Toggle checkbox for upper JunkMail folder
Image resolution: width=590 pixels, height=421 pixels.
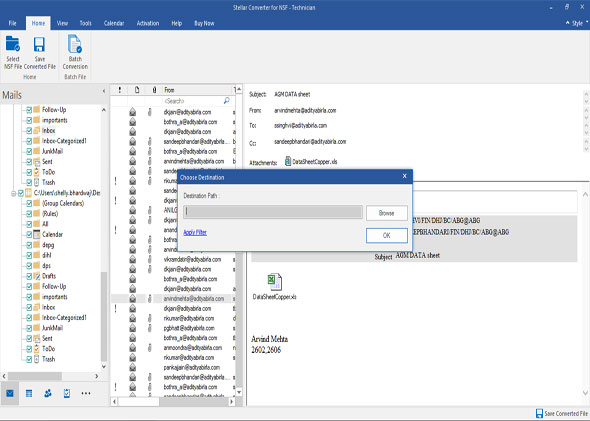[x=29, y=151]
